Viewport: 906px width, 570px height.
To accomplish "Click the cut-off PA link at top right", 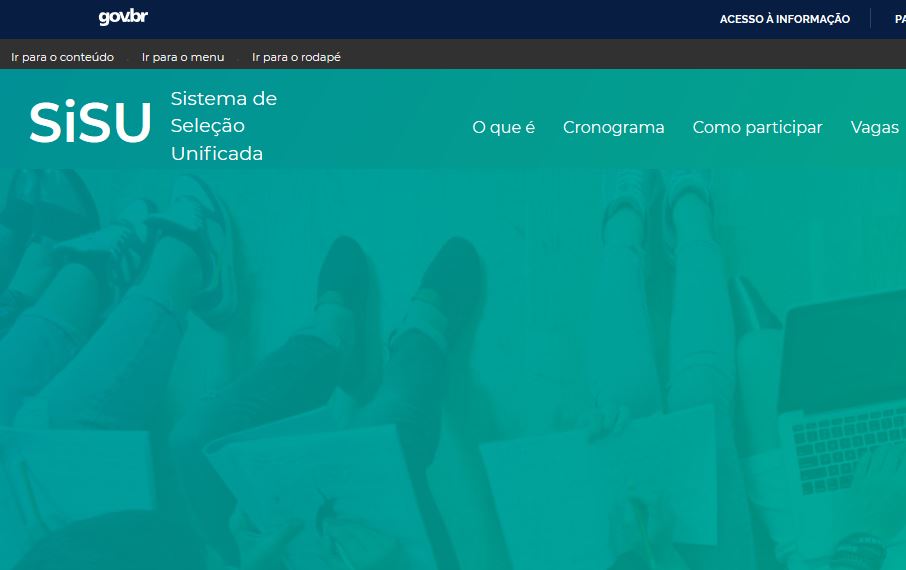I will point(899,19).
